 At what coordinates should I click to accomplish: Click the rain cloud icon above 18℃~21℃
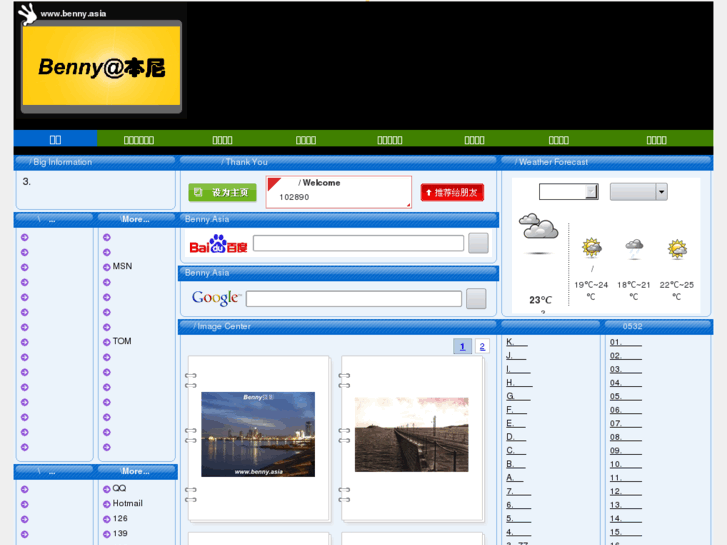[634, 248]
